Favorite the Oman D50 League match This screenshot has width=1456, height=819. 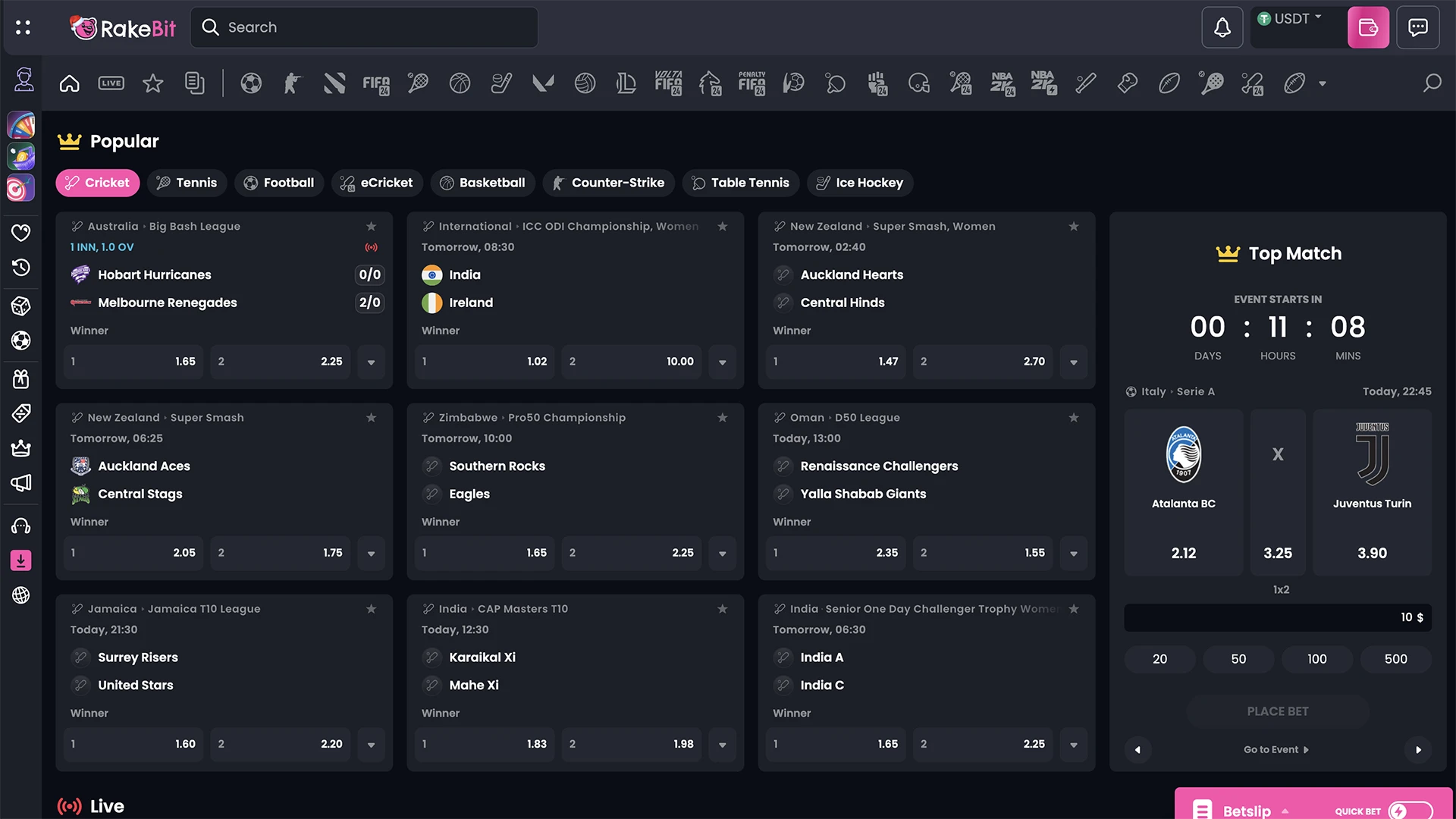(1073, 417)
